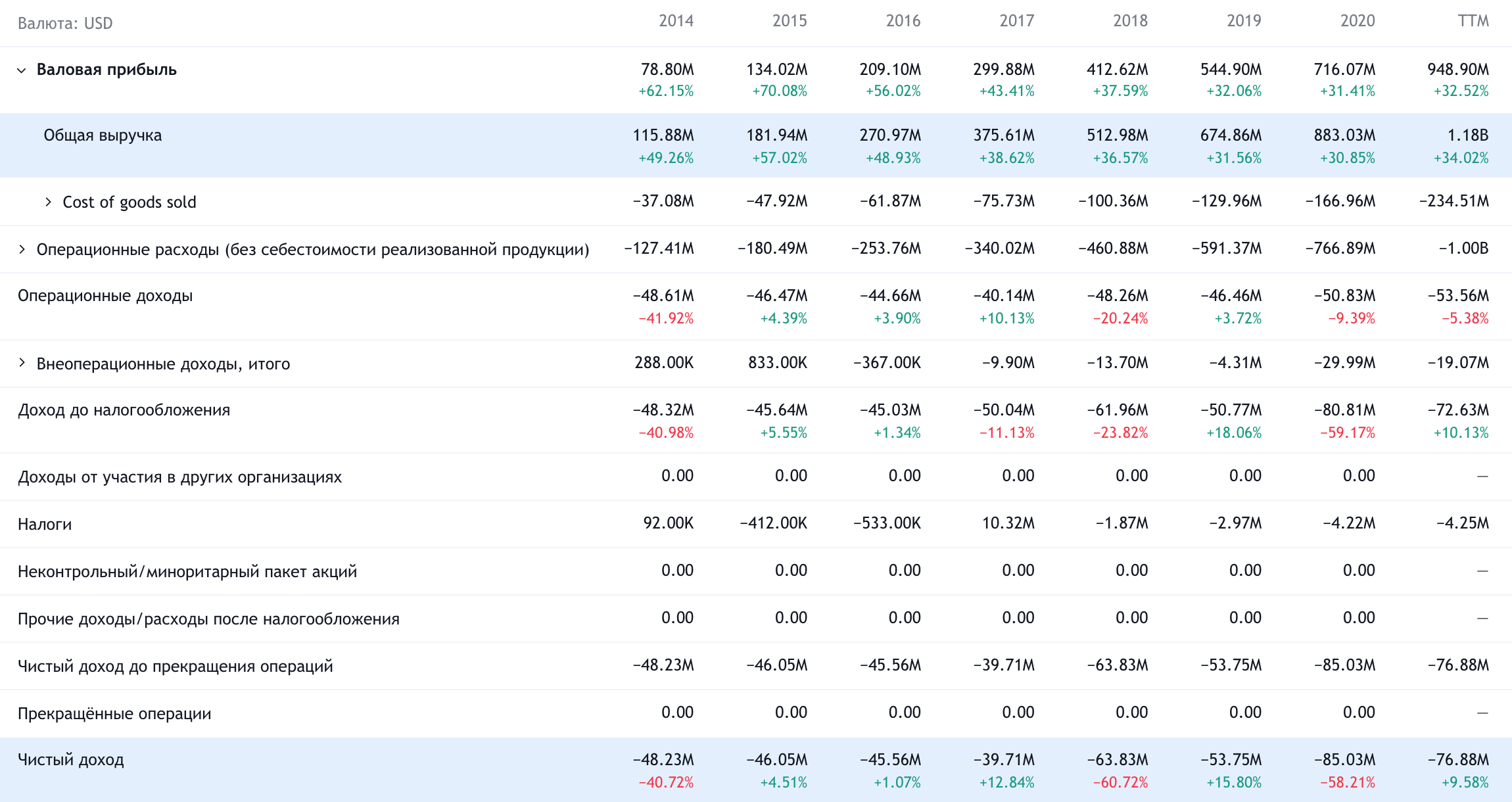
Task: Select the 2015 column header
Action: pos(790,21)
